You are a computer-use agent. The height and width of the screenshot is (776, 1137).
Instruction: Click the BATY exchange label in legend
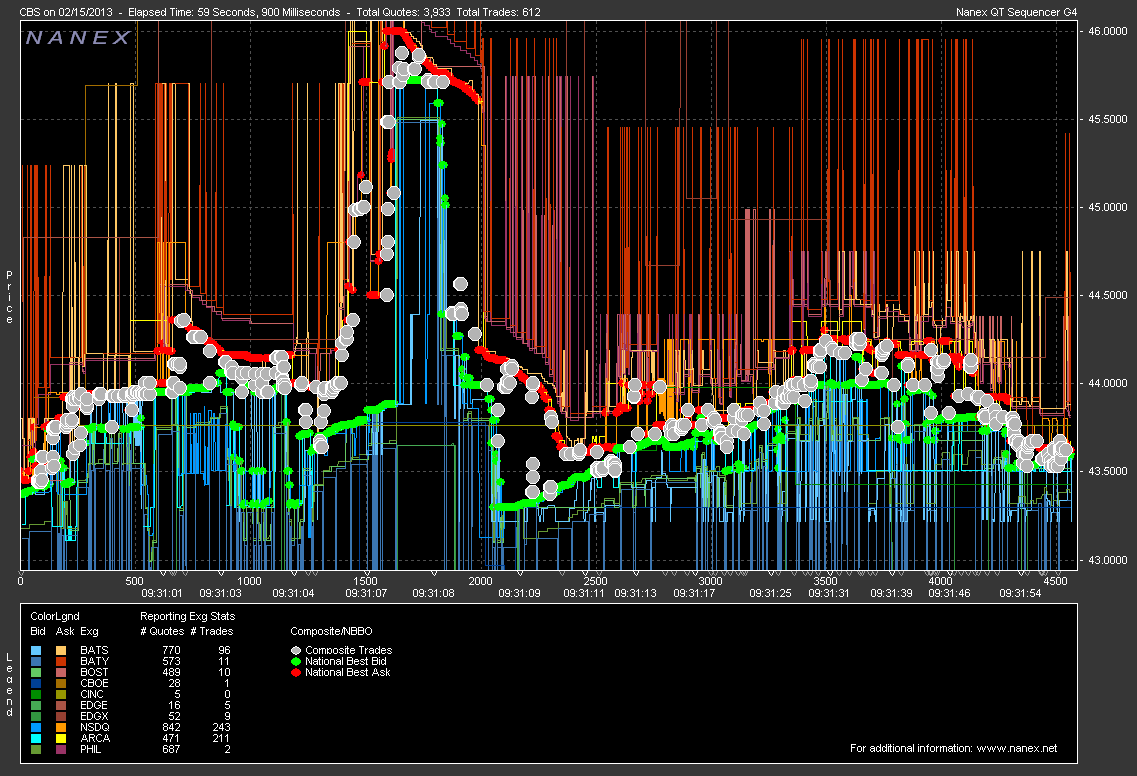pyautogui.click(x=94, y=661)
